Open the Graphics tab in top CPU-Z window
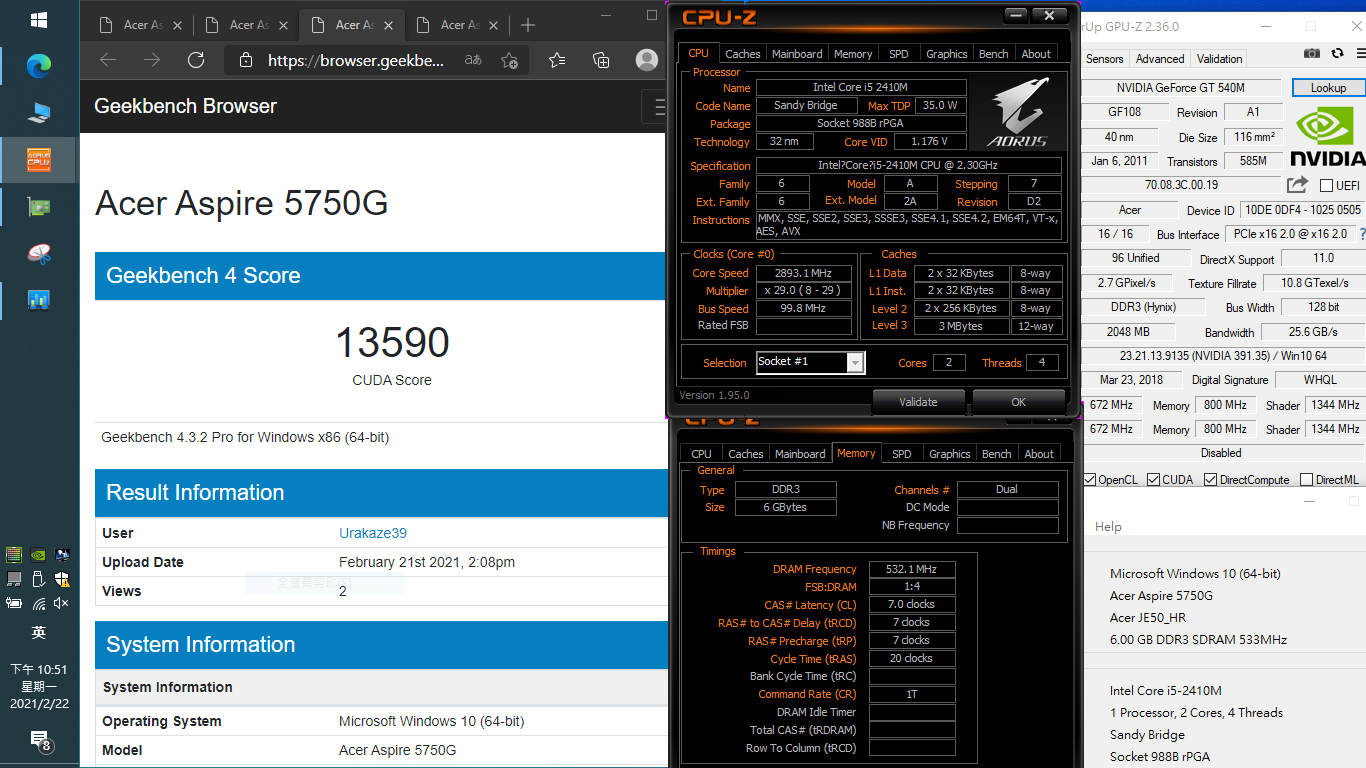 pos(946,54)
